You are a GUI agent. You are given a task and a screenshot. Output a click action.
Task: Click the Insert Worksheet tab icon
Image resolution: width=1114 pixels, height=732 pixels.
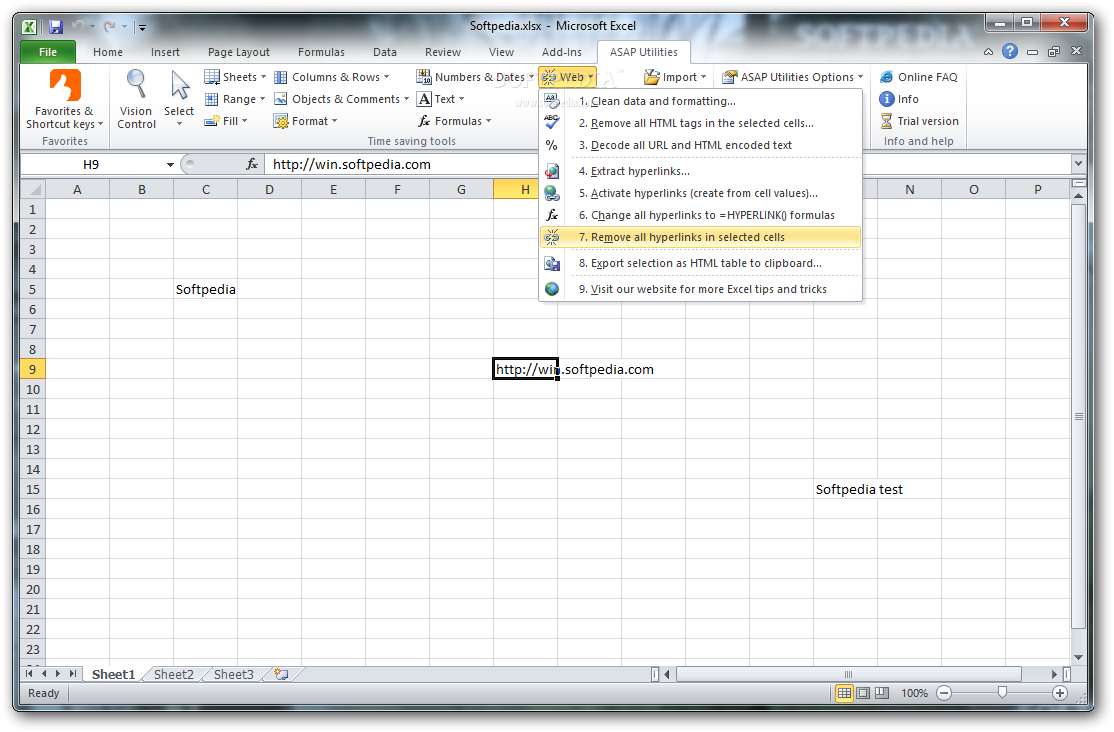(282, 674)
